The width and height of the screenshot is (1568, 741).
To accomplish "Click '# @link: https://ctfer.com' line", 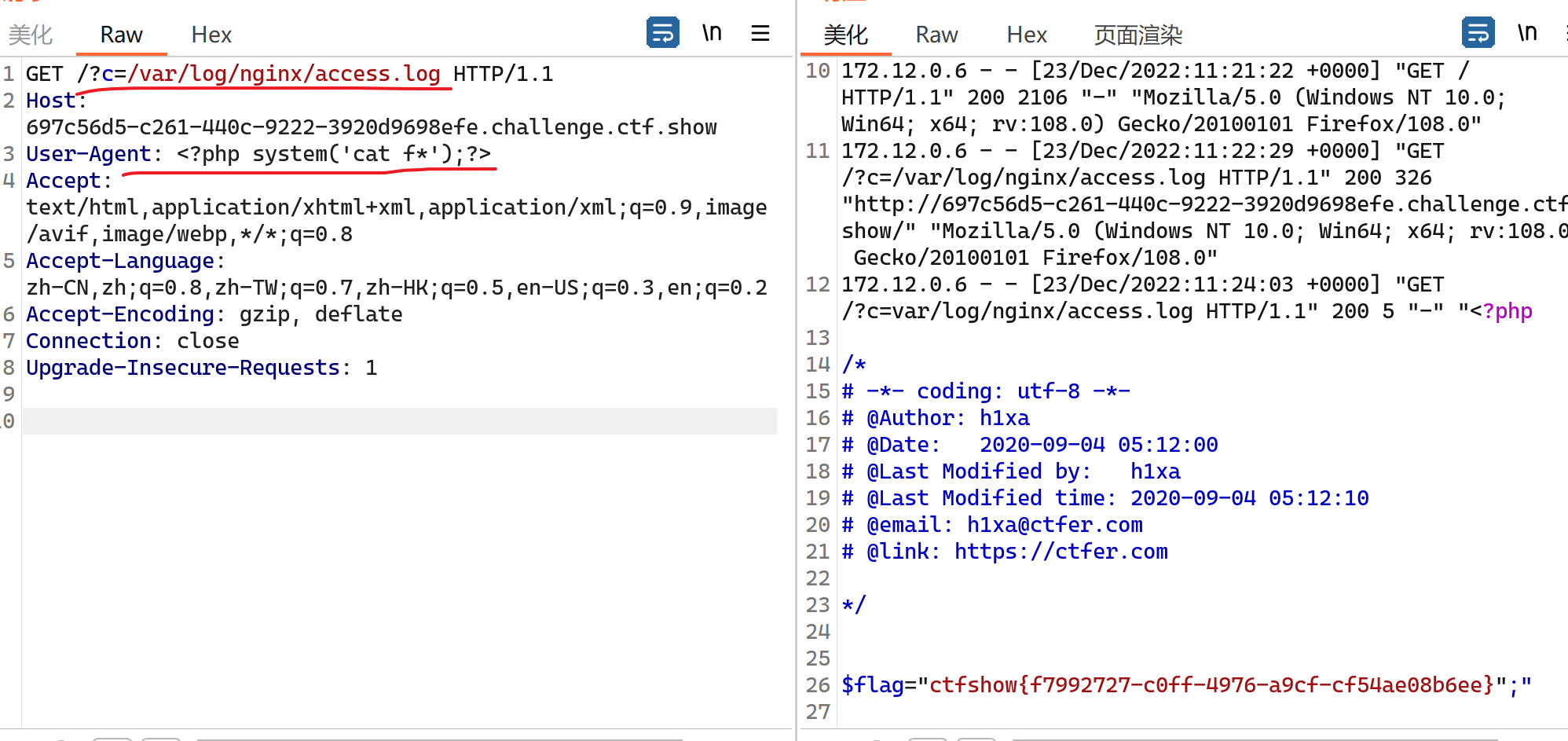I will tap(1005, 552).
